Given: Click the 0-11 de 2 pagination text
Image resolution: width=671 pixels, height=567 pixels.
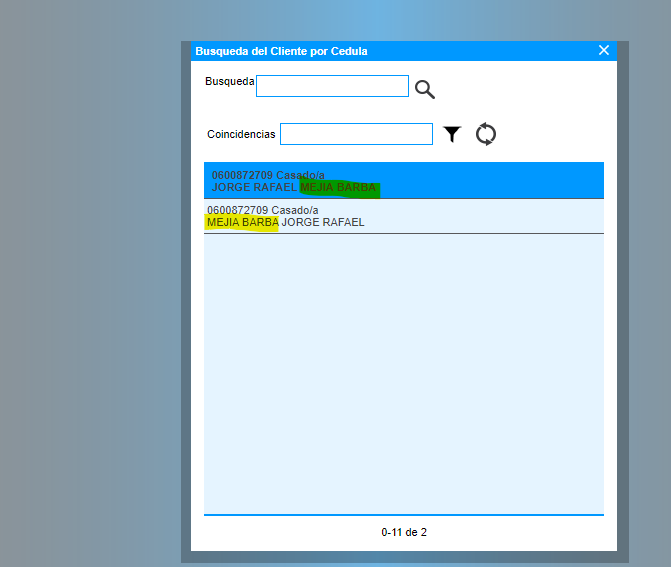Looking at the screenshot, I should tap(404, 532).
